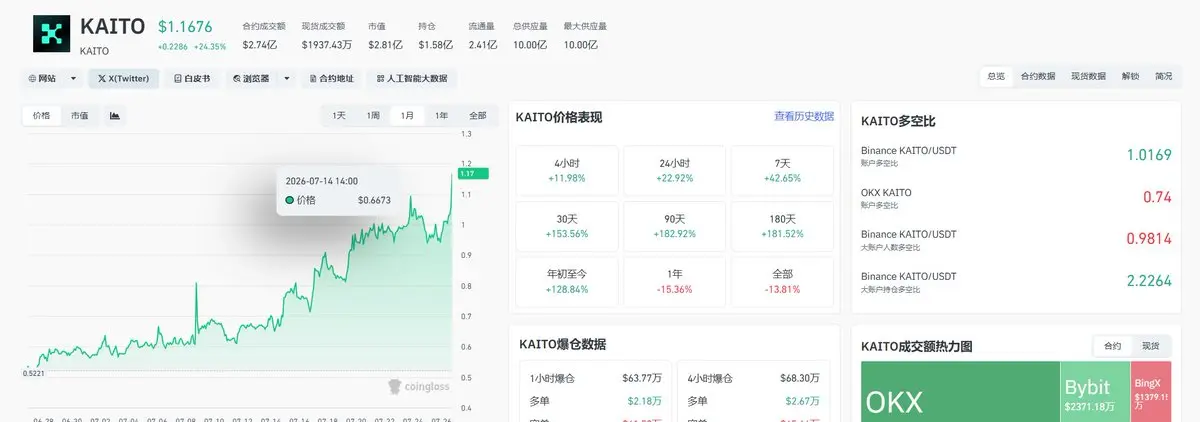This screenshot has height=422, width=1200.
Task: Select the 1天 chart range
Action: coord(339,116)
